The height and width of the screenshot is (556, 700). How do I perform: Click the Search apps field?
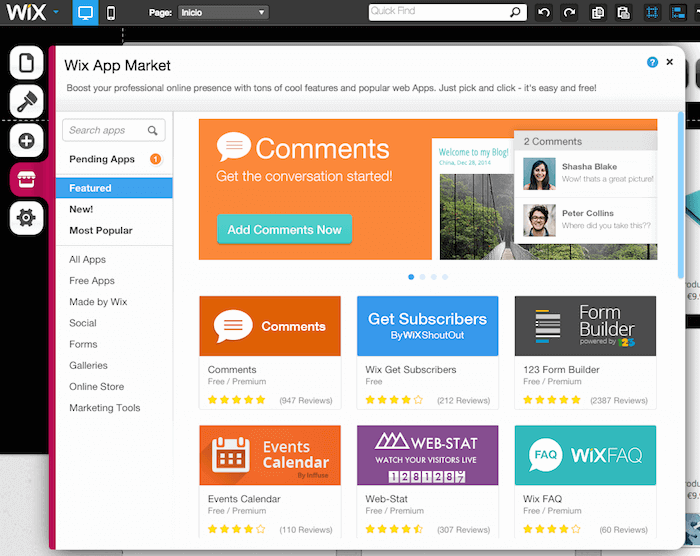coord(114,130)
